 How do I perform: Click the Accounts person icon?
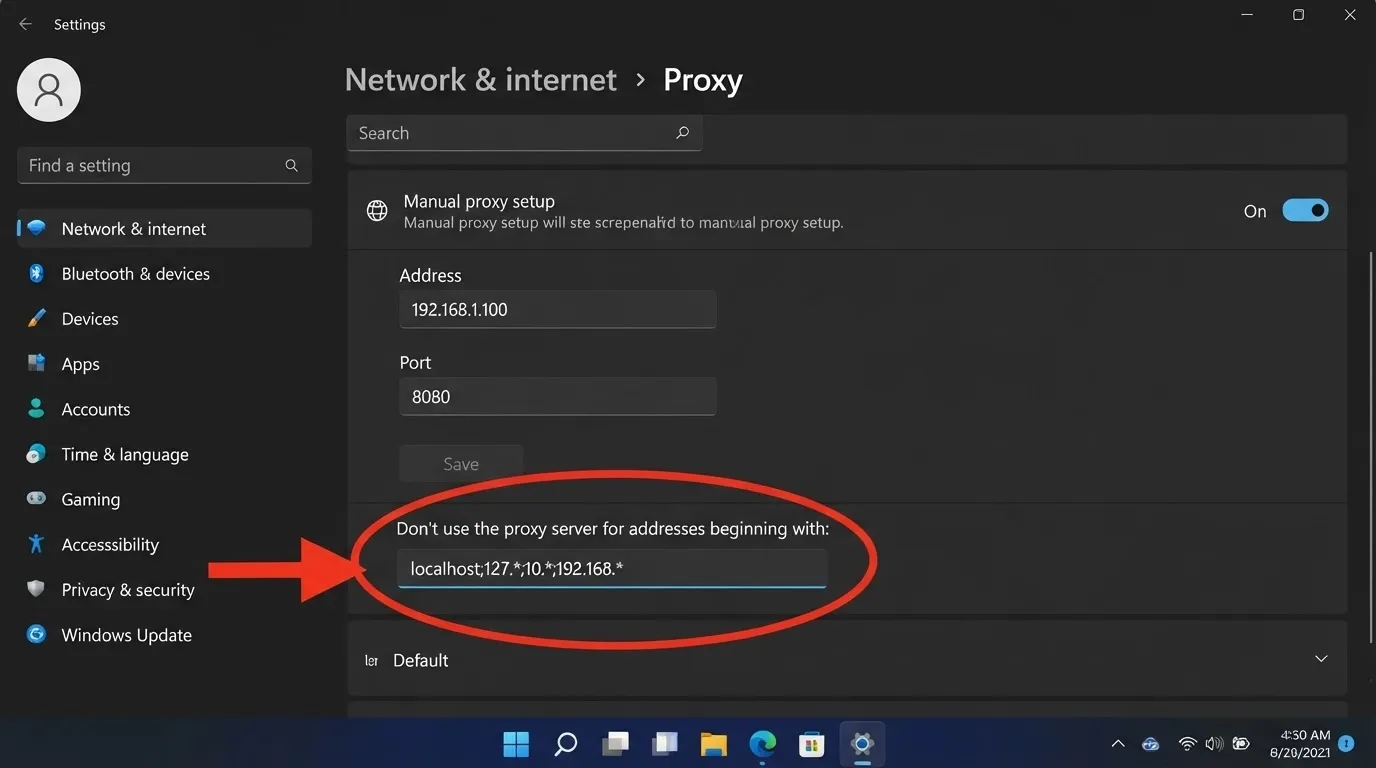pos(37,409)
